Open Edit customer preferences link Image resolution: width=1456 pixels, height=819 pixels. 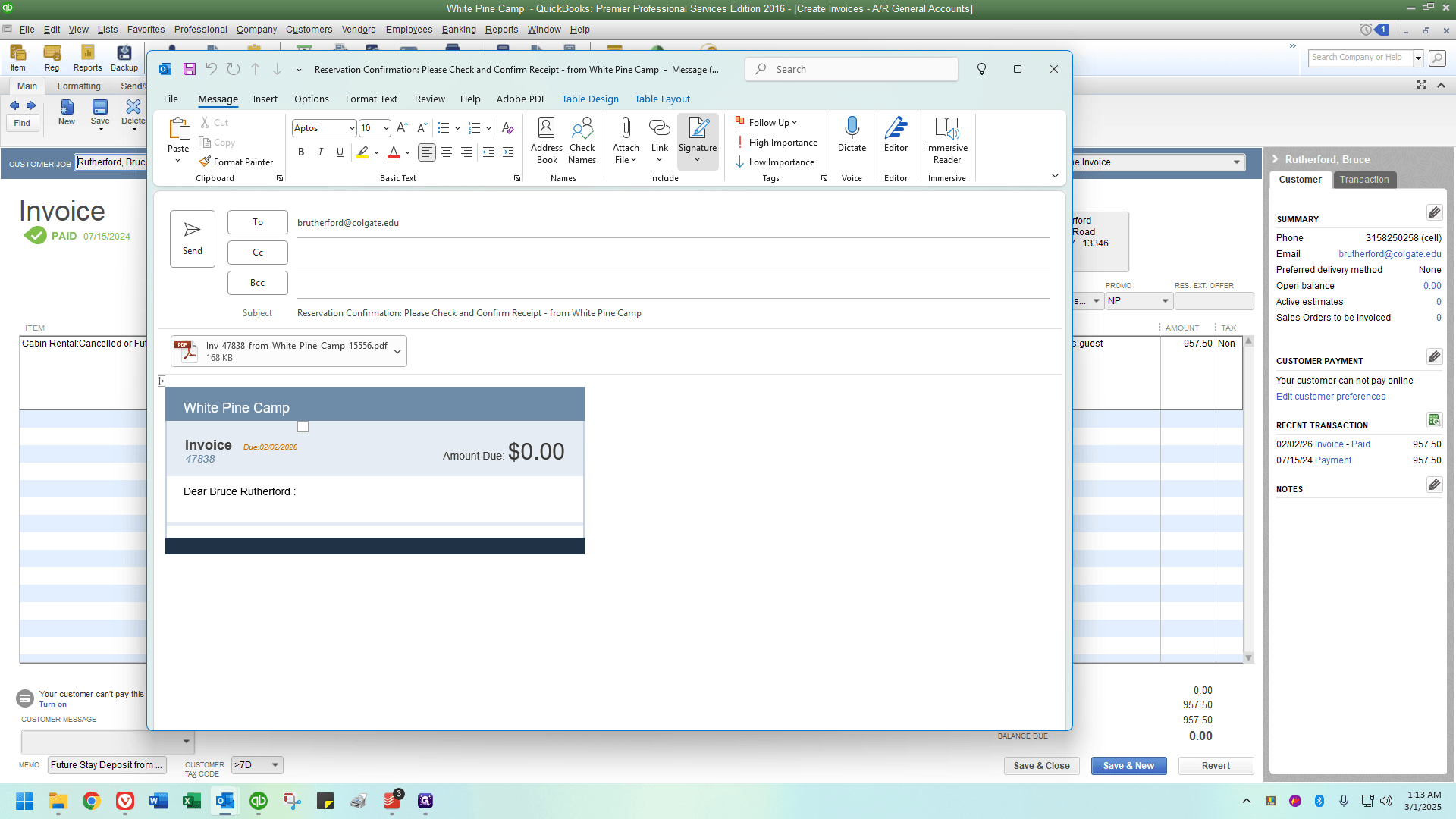[1330, 397]
